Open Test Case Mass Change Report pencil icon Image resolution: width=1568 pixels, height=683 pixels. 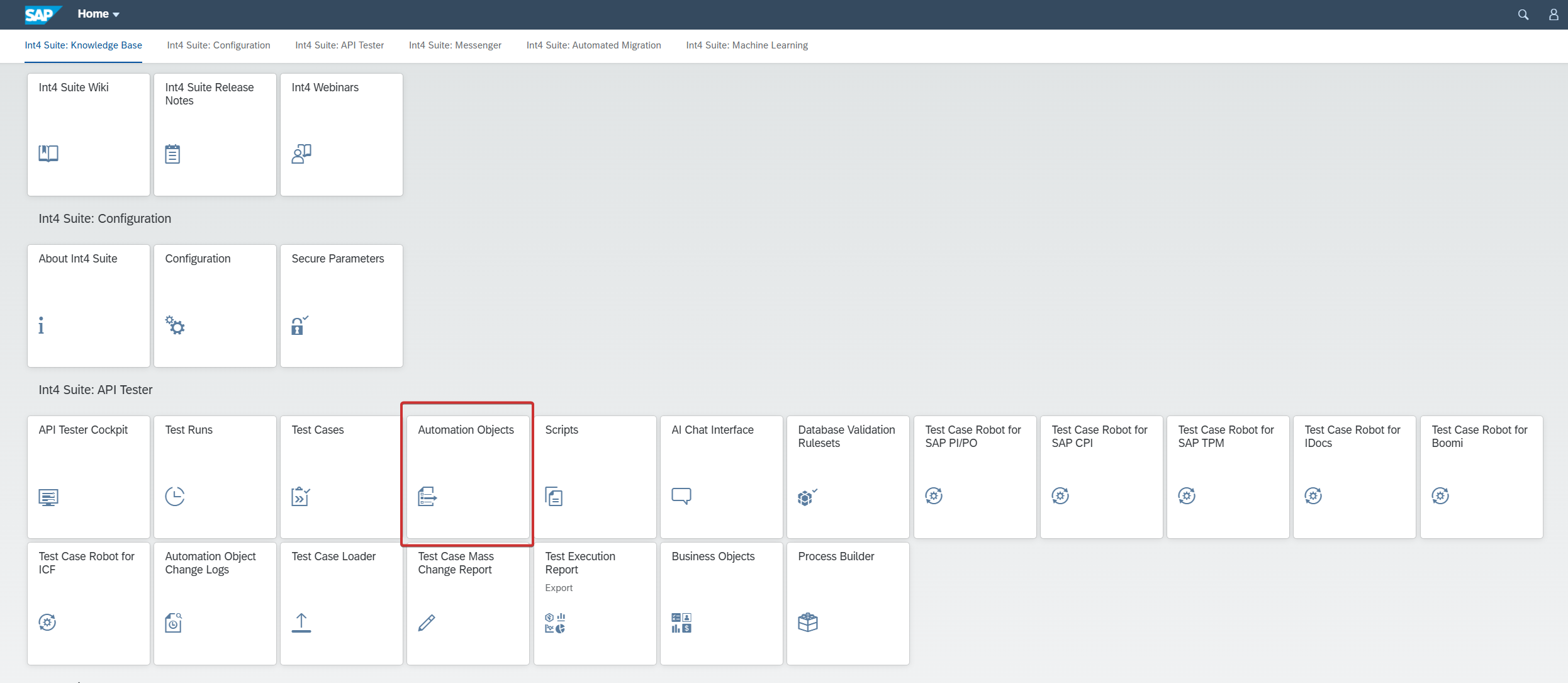coord(427,623)
